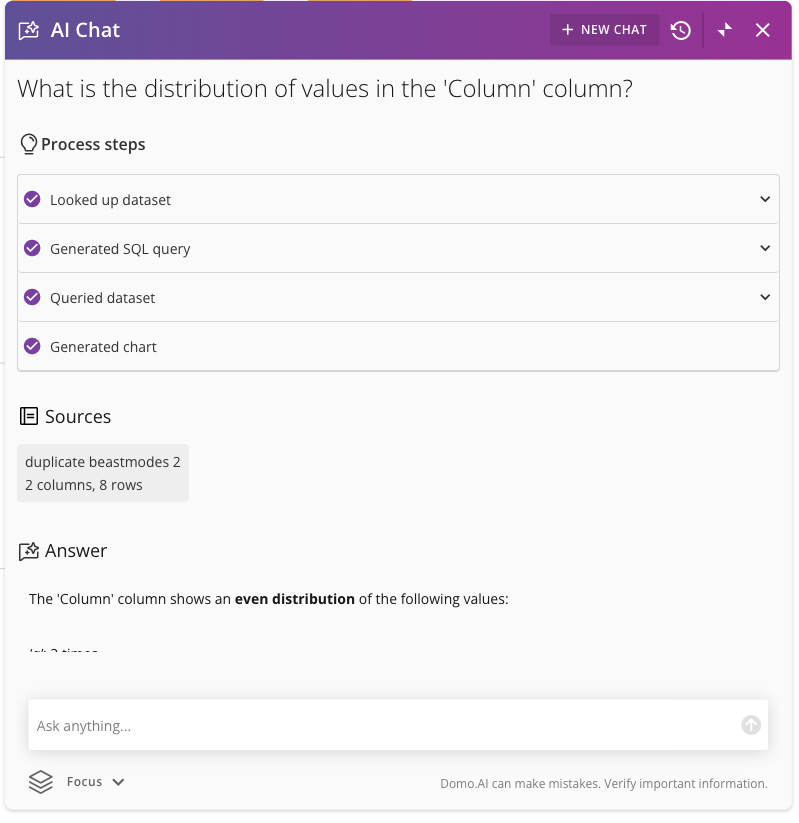This screenshot has width=799, height=823.
Task: Click the Sources list icon
Action: coord(28,416)
